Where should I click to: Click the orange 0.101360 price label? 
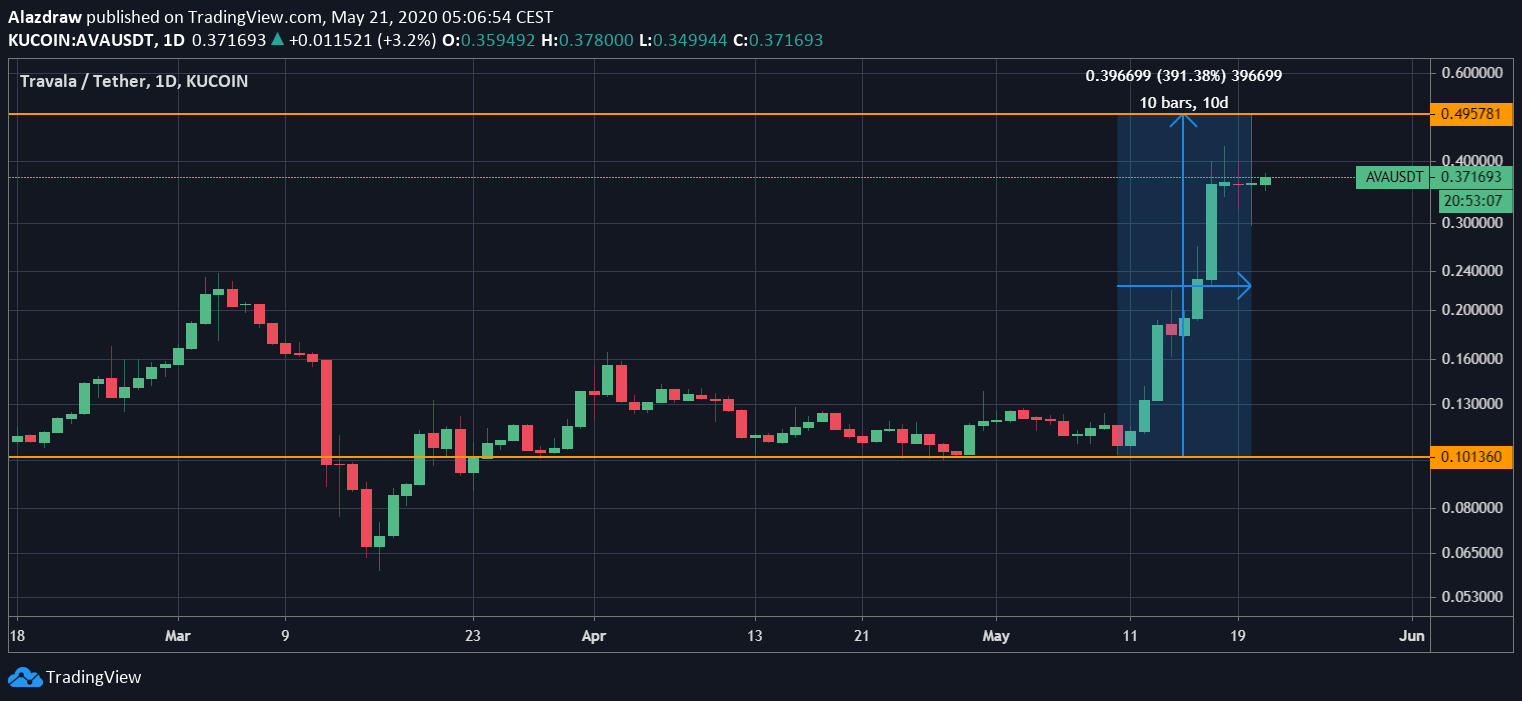pyautogui.click(x=1473, y=457)
